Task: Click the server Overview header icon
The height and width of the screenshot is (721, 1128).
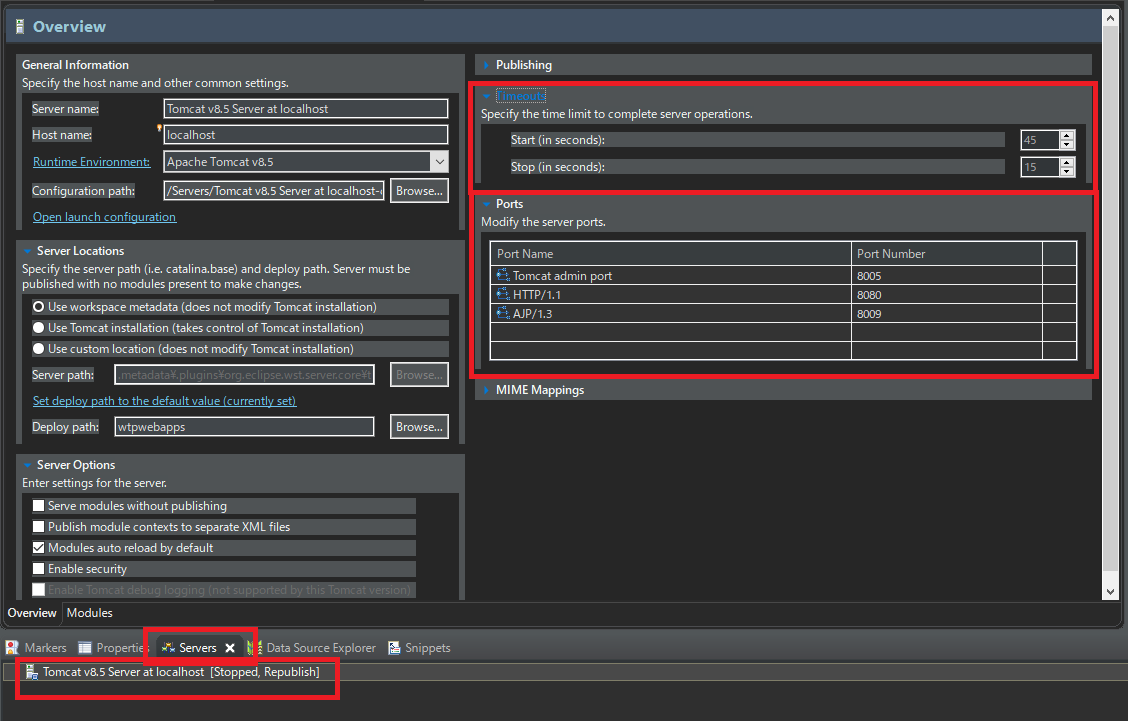Action: (20, 27)
